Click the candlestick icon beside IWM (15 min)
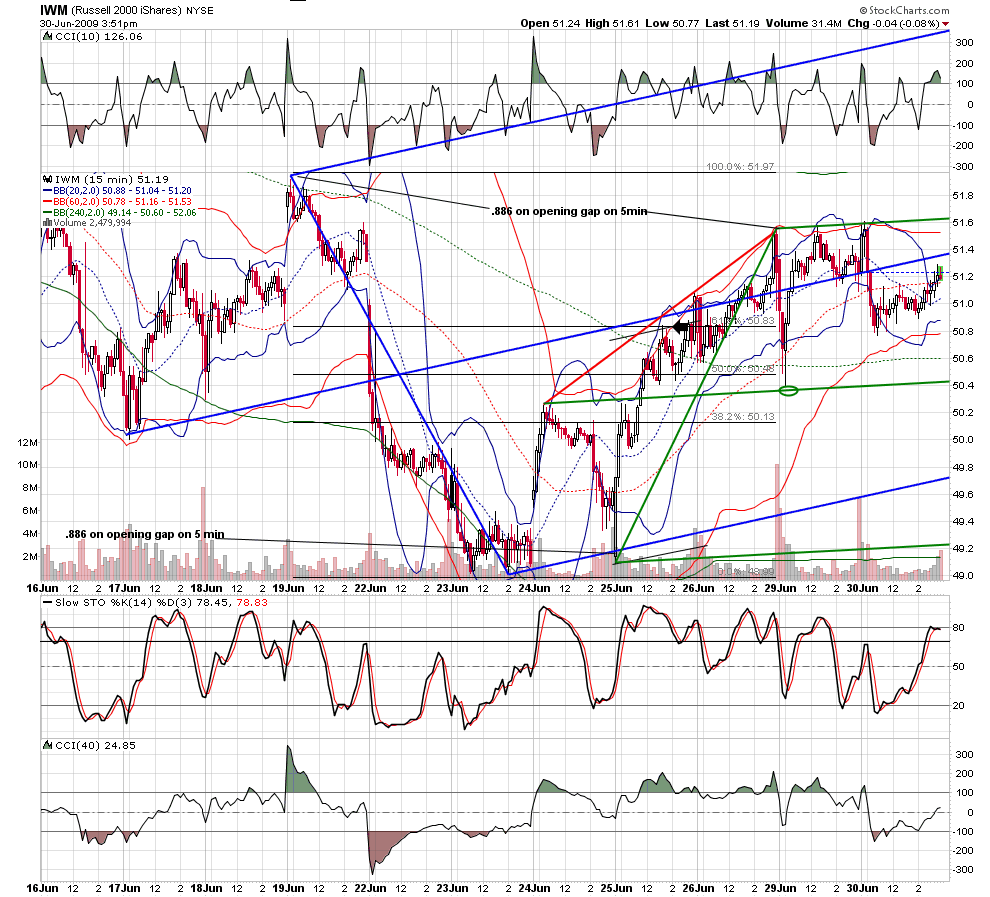990x897 pixels. point(47,179)
